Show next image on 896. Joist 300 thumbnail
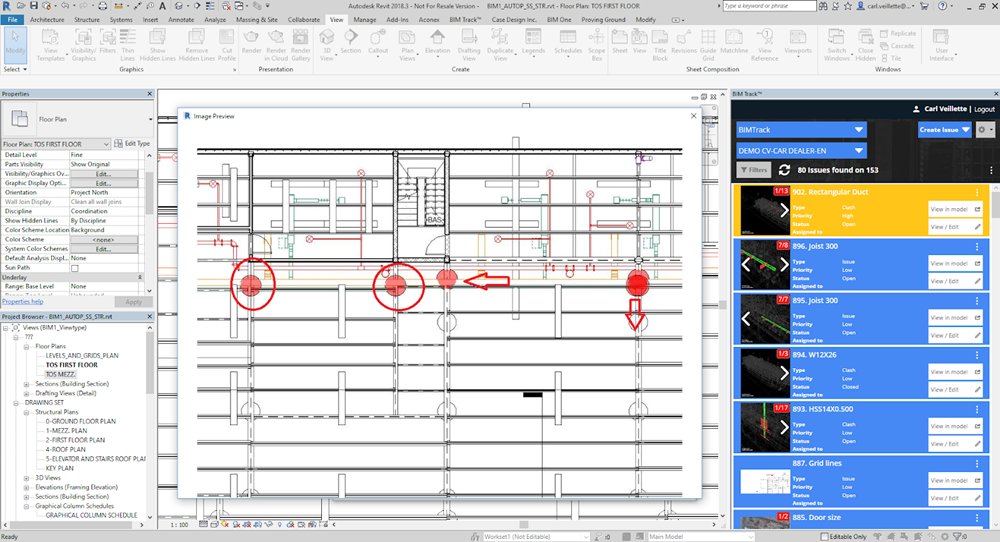The width and height of the screenshot is (1000, 542). [x=784, y=265]
